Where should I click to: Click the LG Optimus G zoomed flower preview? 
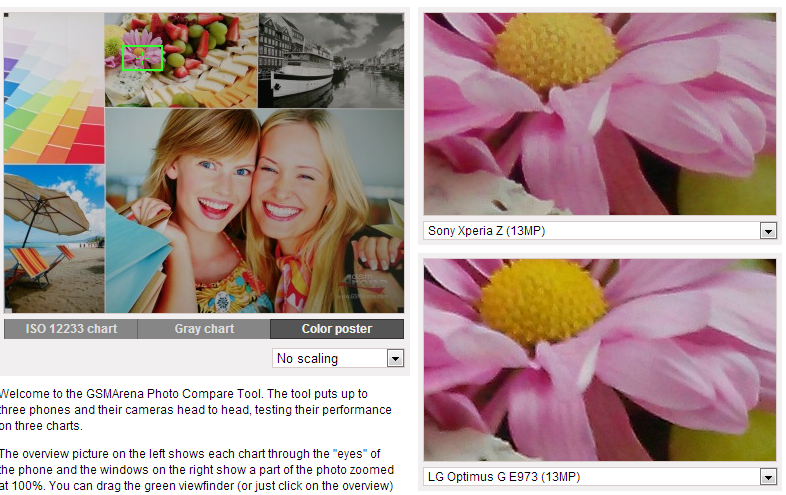click(600, 360)
